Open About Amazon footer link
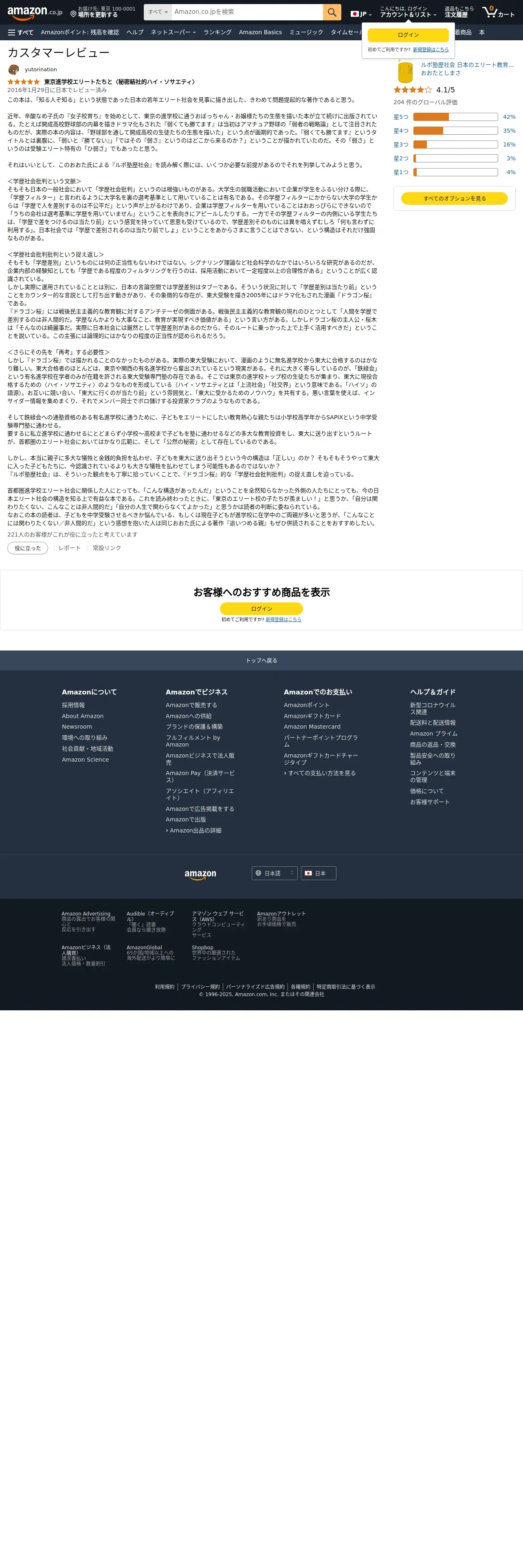523x1568 pixels. tap(82, 716)
